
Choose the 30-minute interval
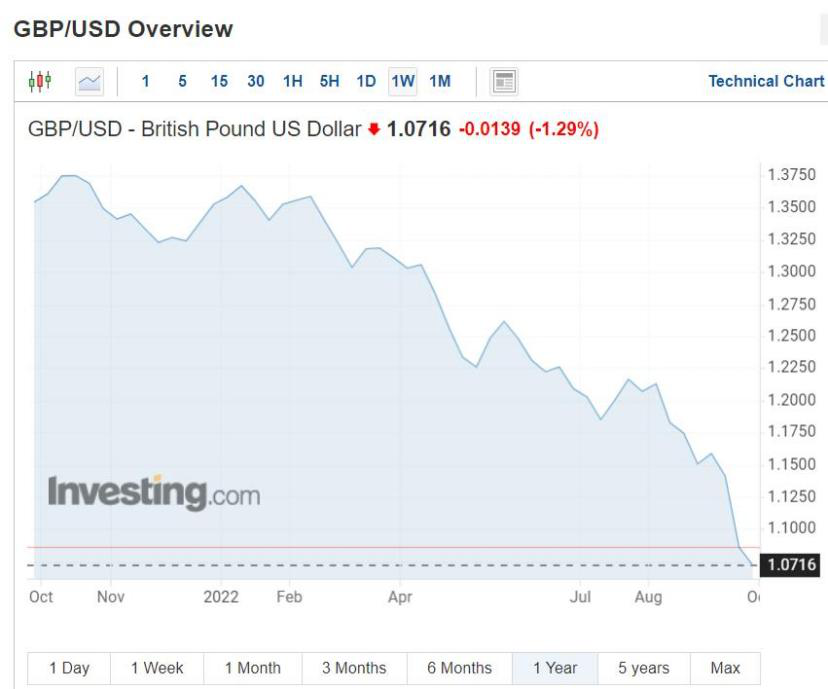click(x=256, y=82)
